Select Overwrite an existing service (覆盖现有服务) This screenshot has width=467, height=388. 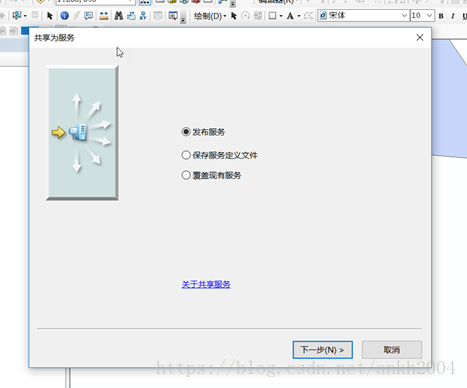(x=211, y=175)
